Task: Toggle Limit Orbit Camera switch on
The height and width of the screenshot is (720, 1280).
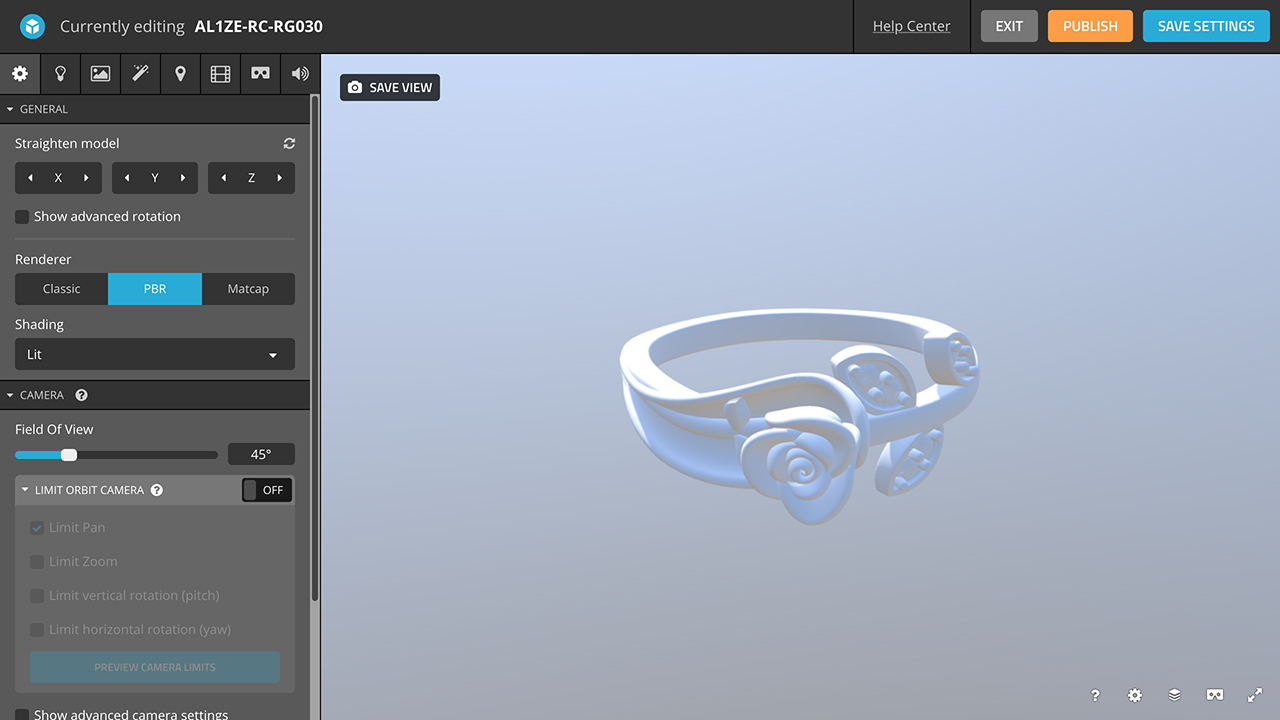Action: click(266, 490)
